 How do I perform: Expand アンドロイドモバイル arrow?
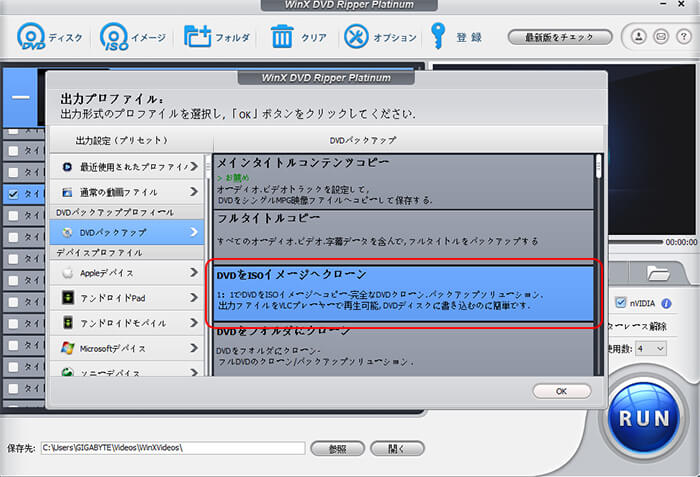(x=194, y=322)
